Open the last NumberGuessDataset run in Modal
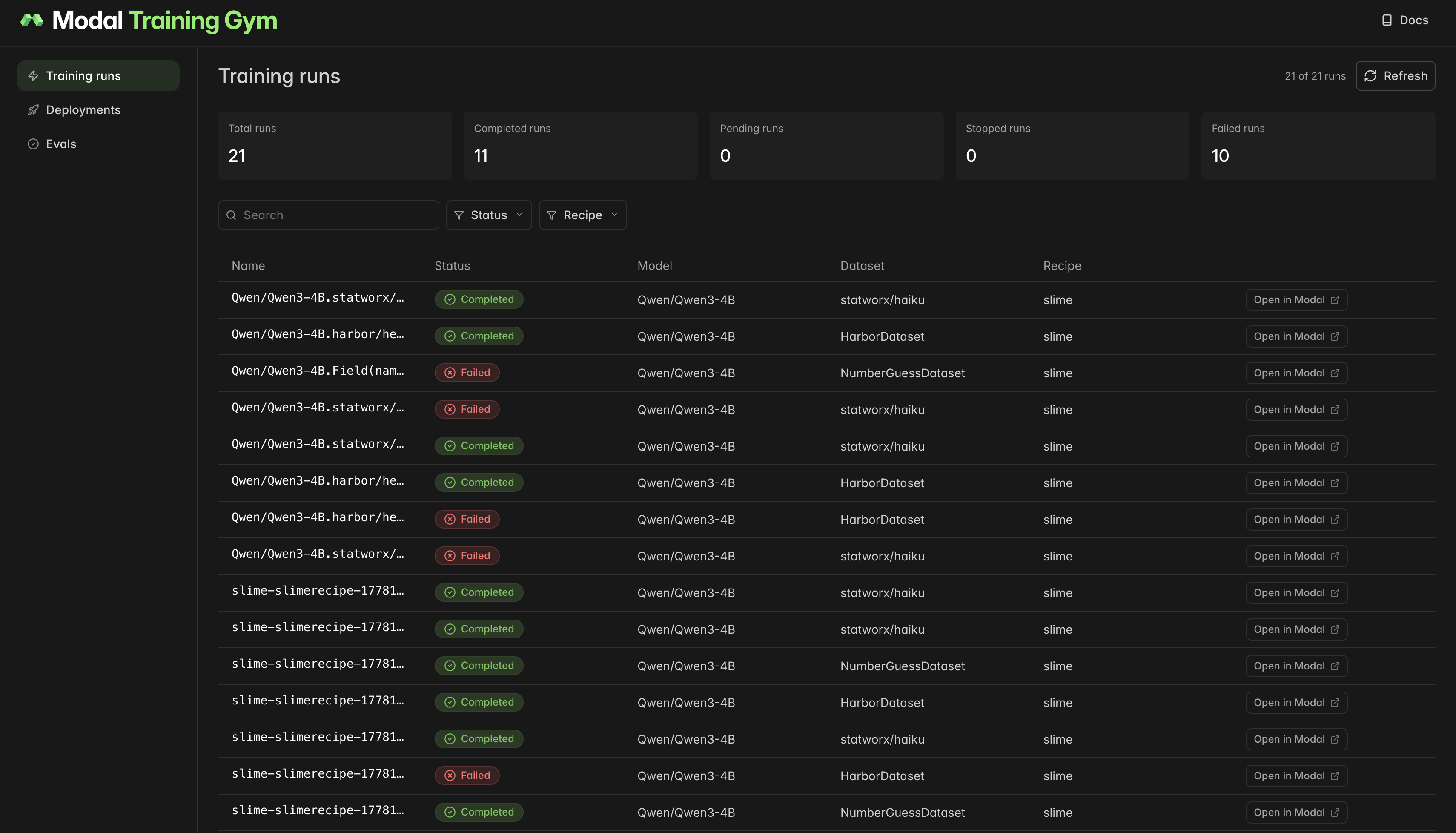The image size is (1456, 833). point(1296,813)
